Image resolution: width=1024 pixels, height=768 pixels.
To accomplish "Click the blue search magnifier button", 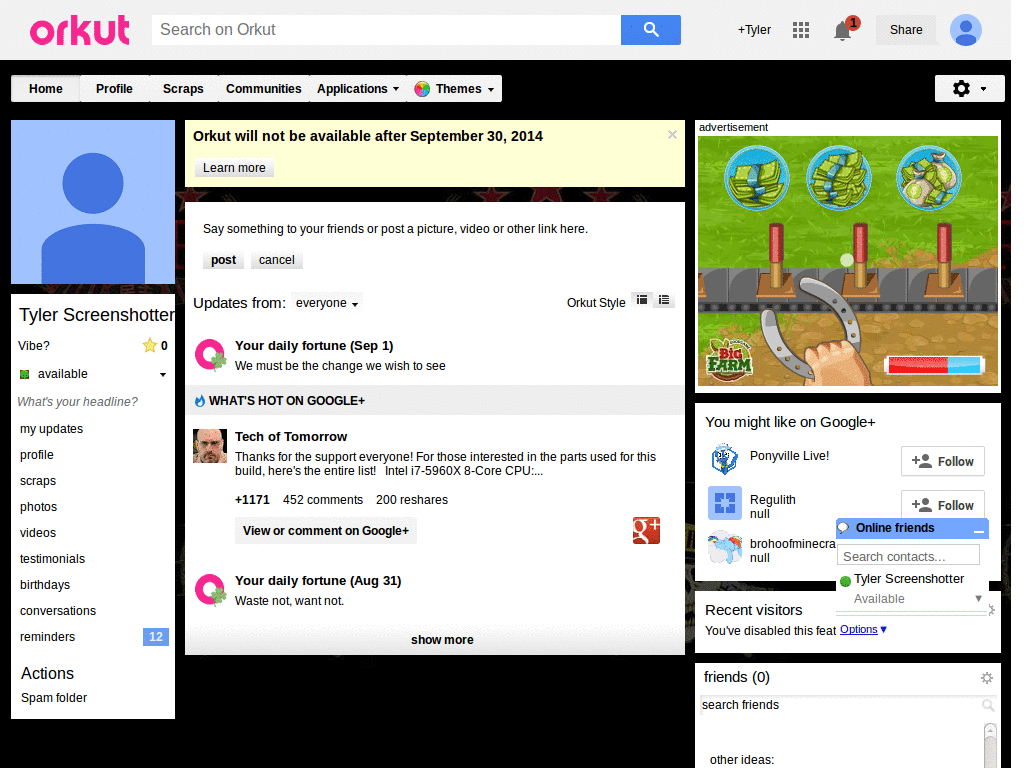I will pyautogui.click(x=650, y=29).
